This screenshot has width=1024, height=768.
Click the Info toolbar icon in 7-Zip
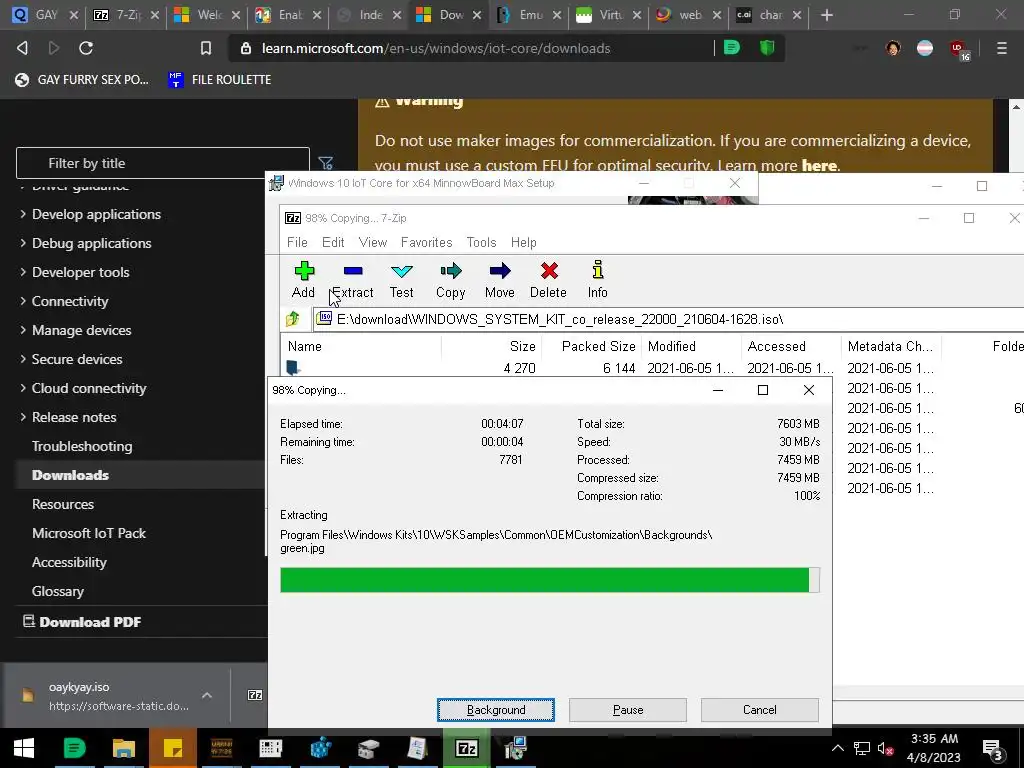click(x=598, y=270)
